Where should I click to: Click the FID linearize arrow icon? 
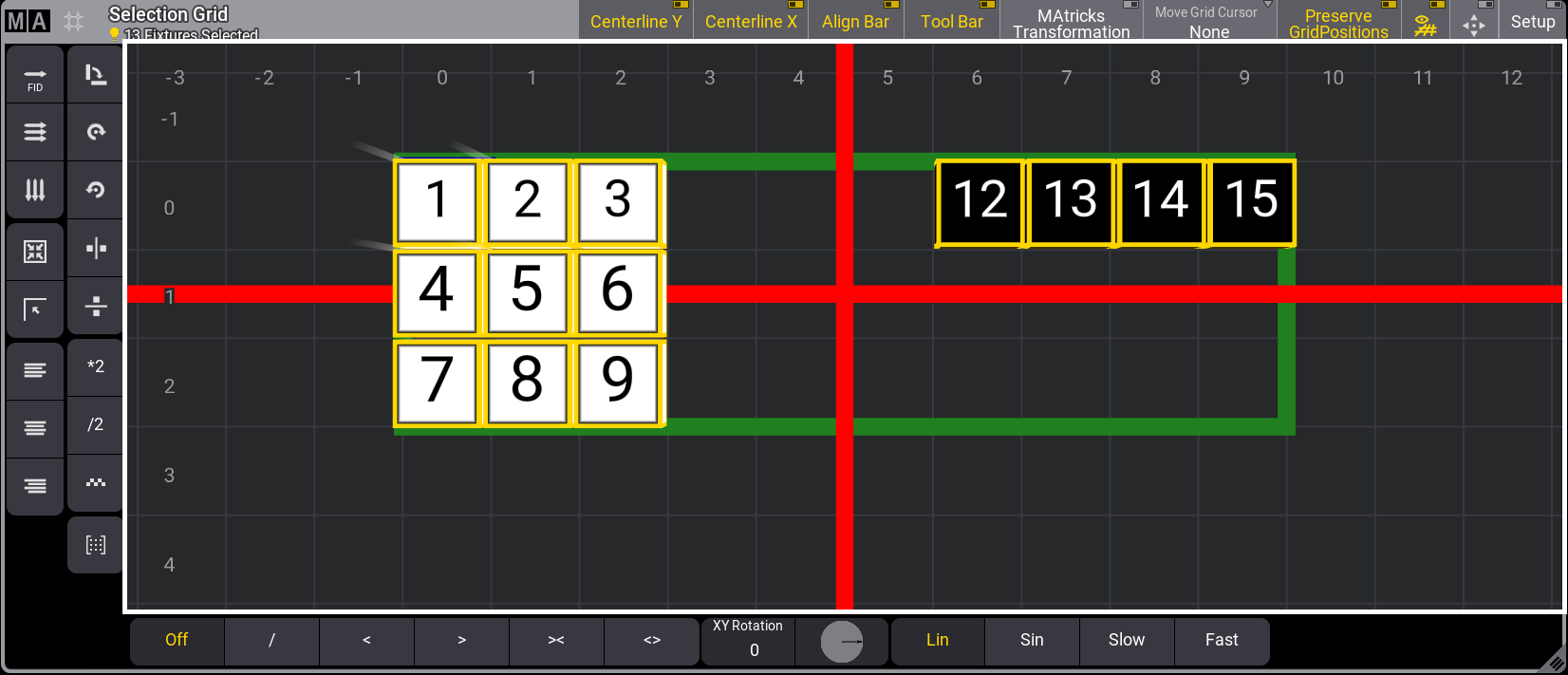[35, 76]
